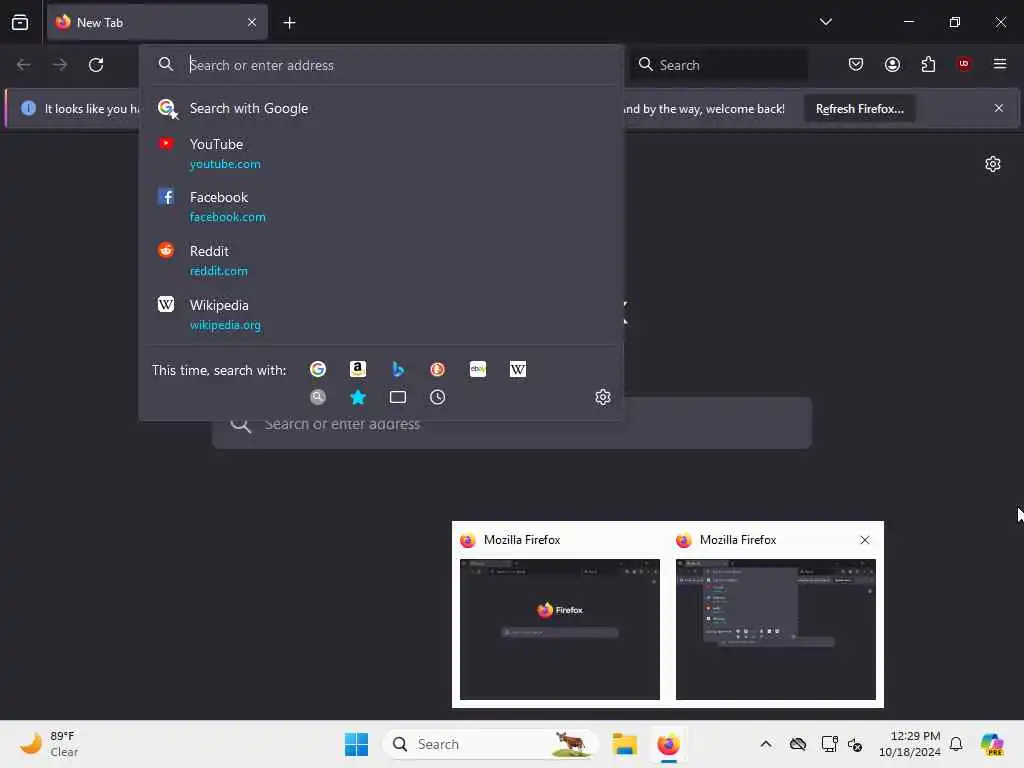1024x768 pixels.
Task: Open the notifications bell in taskbar
Action: [x=956, y=744]
